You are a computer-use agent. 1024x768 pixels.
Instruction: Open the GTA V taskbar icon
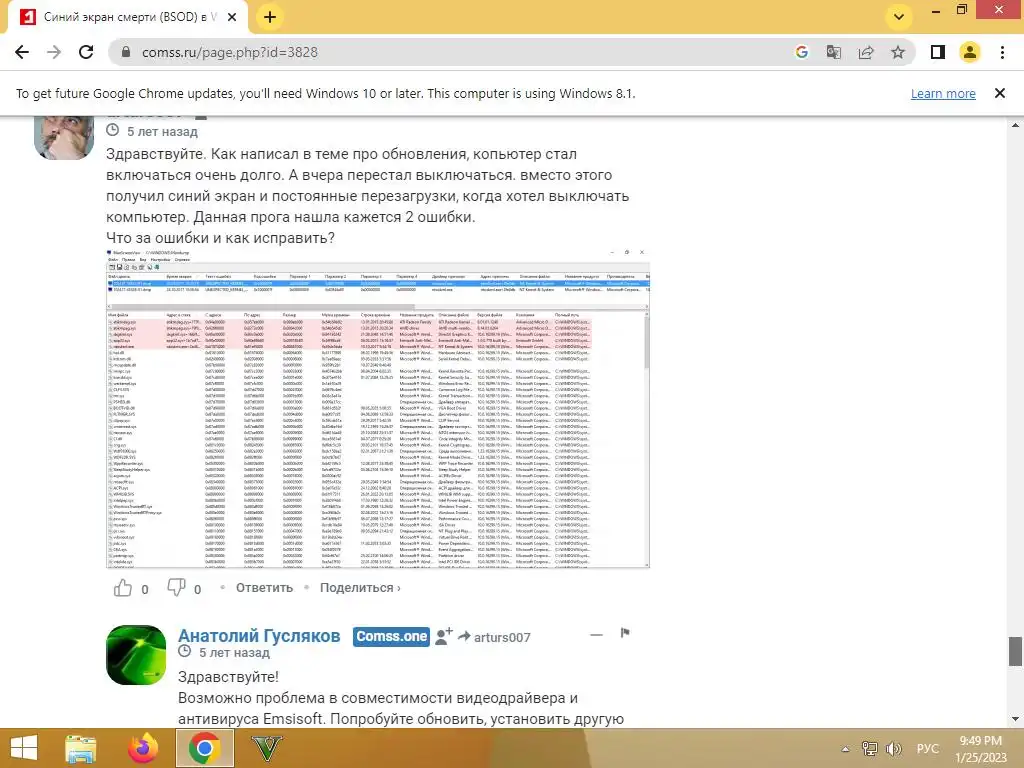(x=266, y=748)
